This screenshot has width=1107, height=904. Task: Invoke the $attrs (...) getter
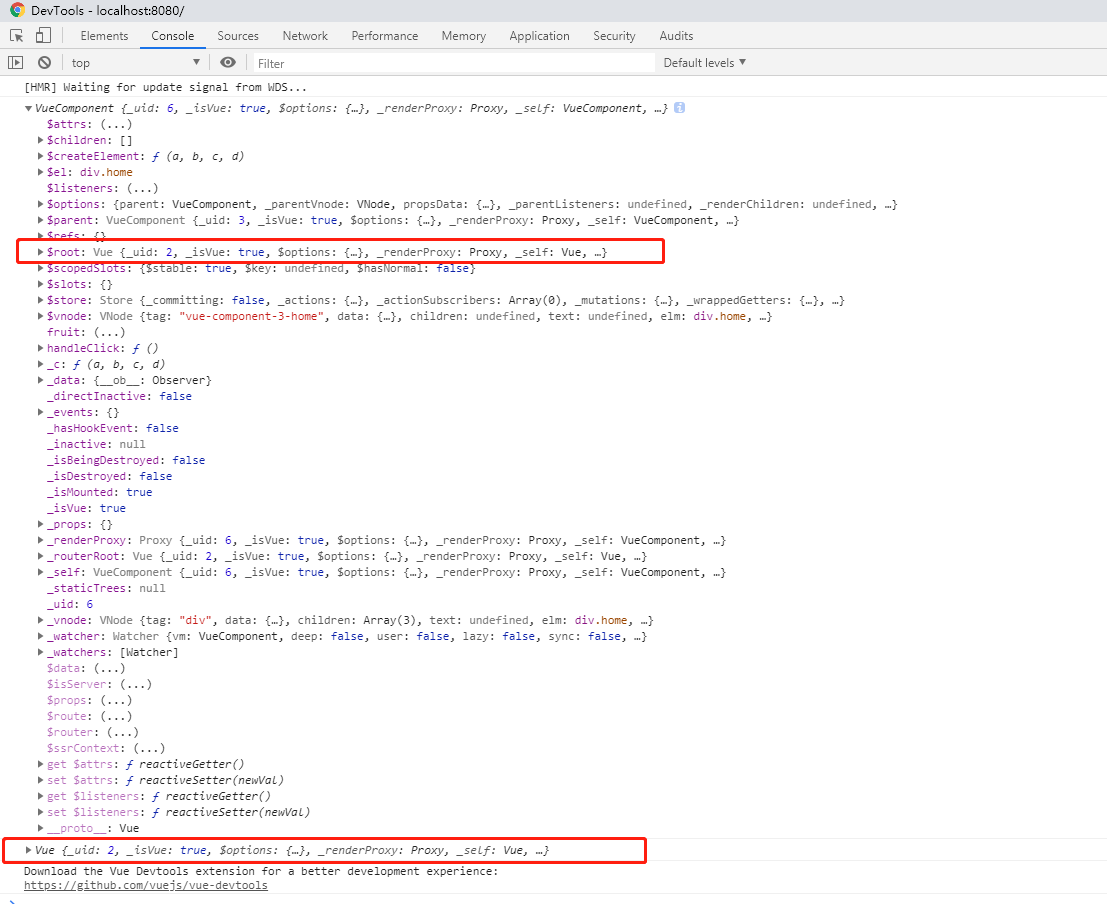click(x=116, y=124)
